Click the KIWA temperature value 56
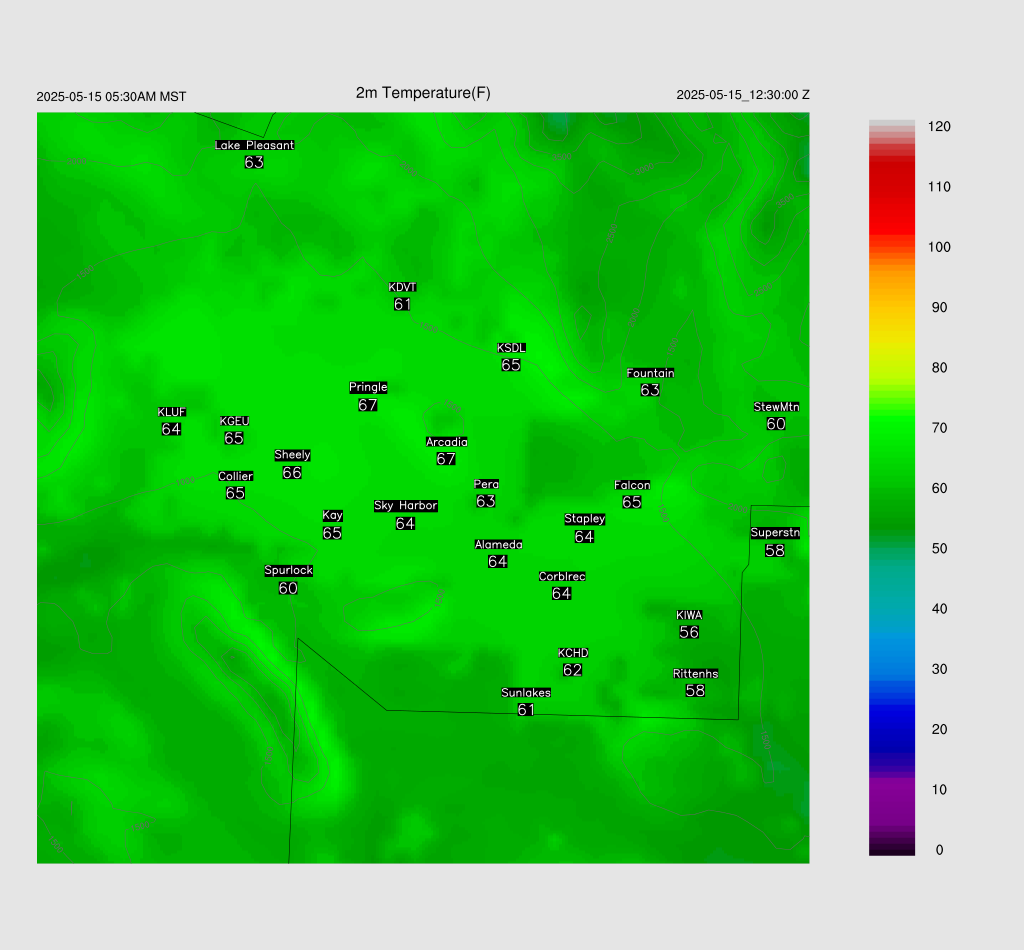 click(x=689, y=632)
